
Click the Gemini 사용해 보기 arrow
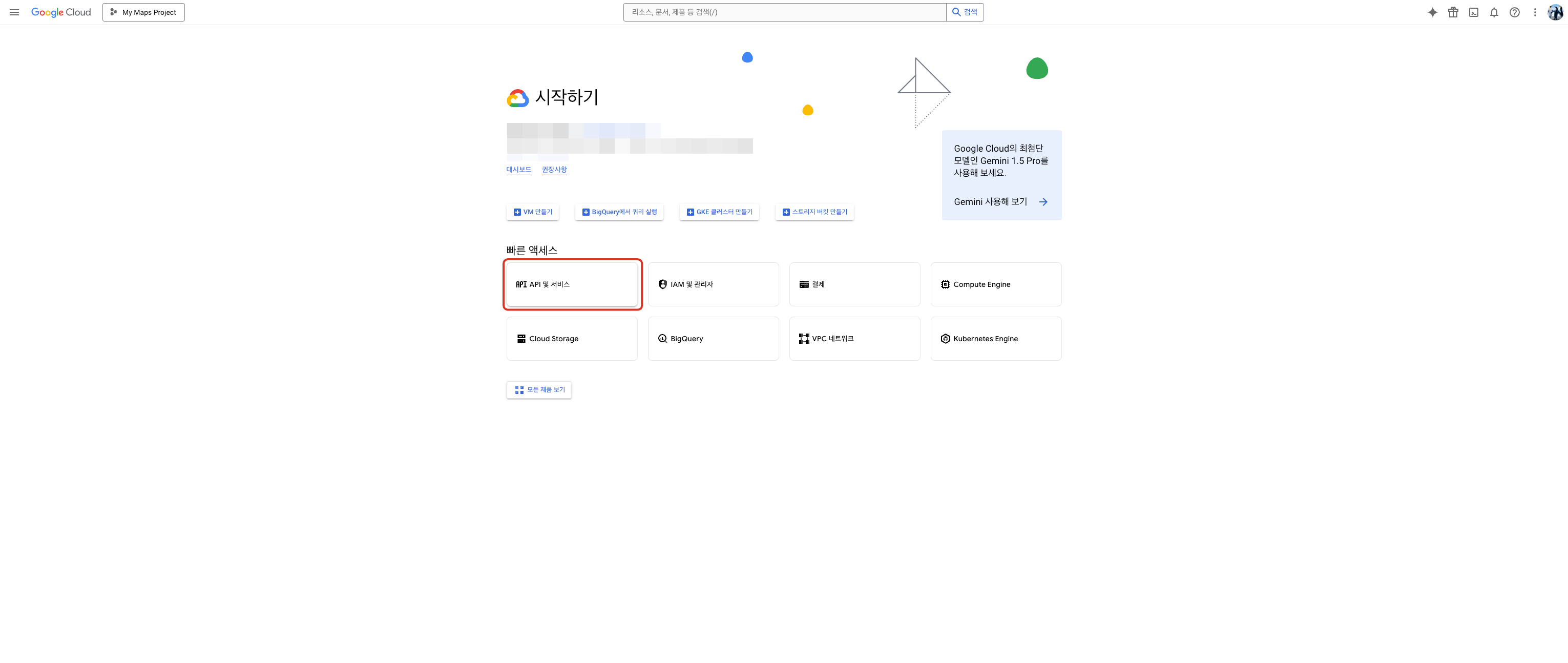pyautogui.click(x=1043, y=201)
